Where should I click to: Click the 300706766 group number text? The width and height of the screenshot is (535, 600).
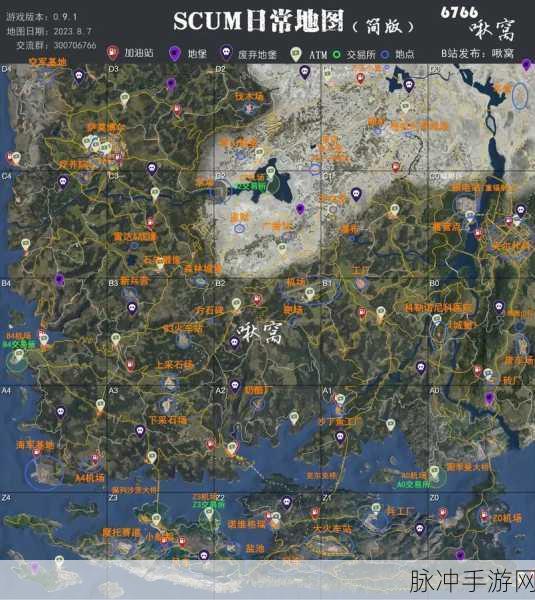(75, 45)
